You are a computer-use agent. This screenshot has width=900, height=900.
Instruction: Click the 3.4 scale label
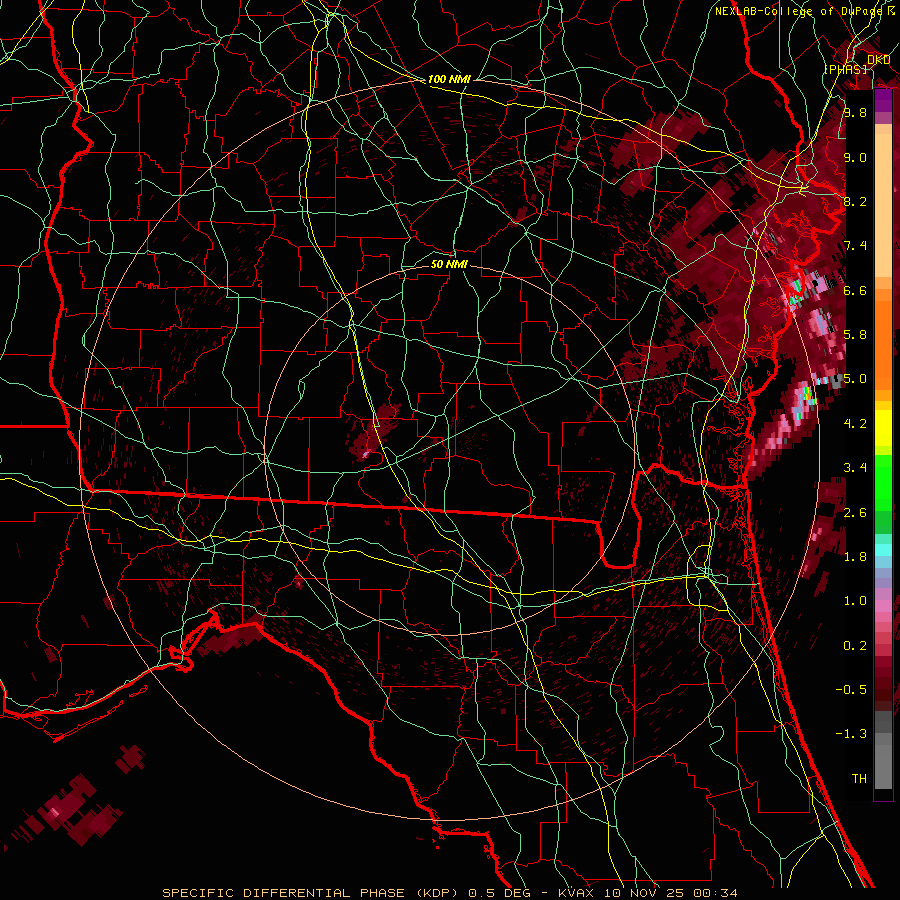(855, 468)
